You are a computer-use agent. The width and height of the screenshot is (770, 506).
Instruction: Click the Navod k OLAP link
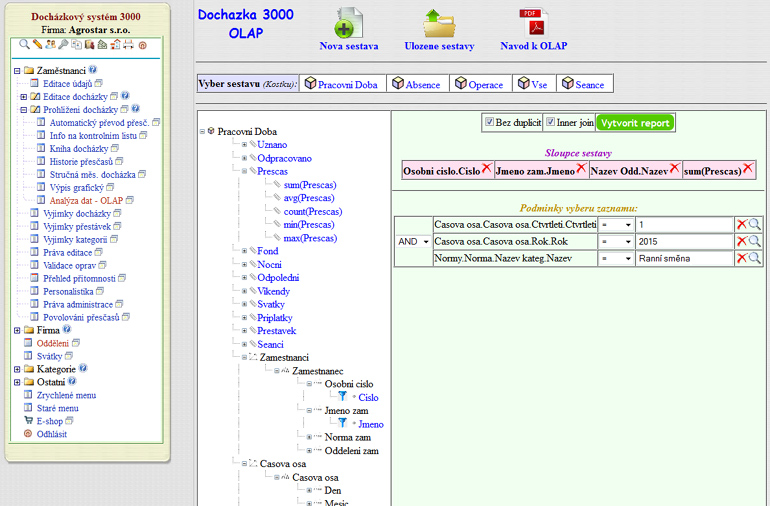coord(533,46)
